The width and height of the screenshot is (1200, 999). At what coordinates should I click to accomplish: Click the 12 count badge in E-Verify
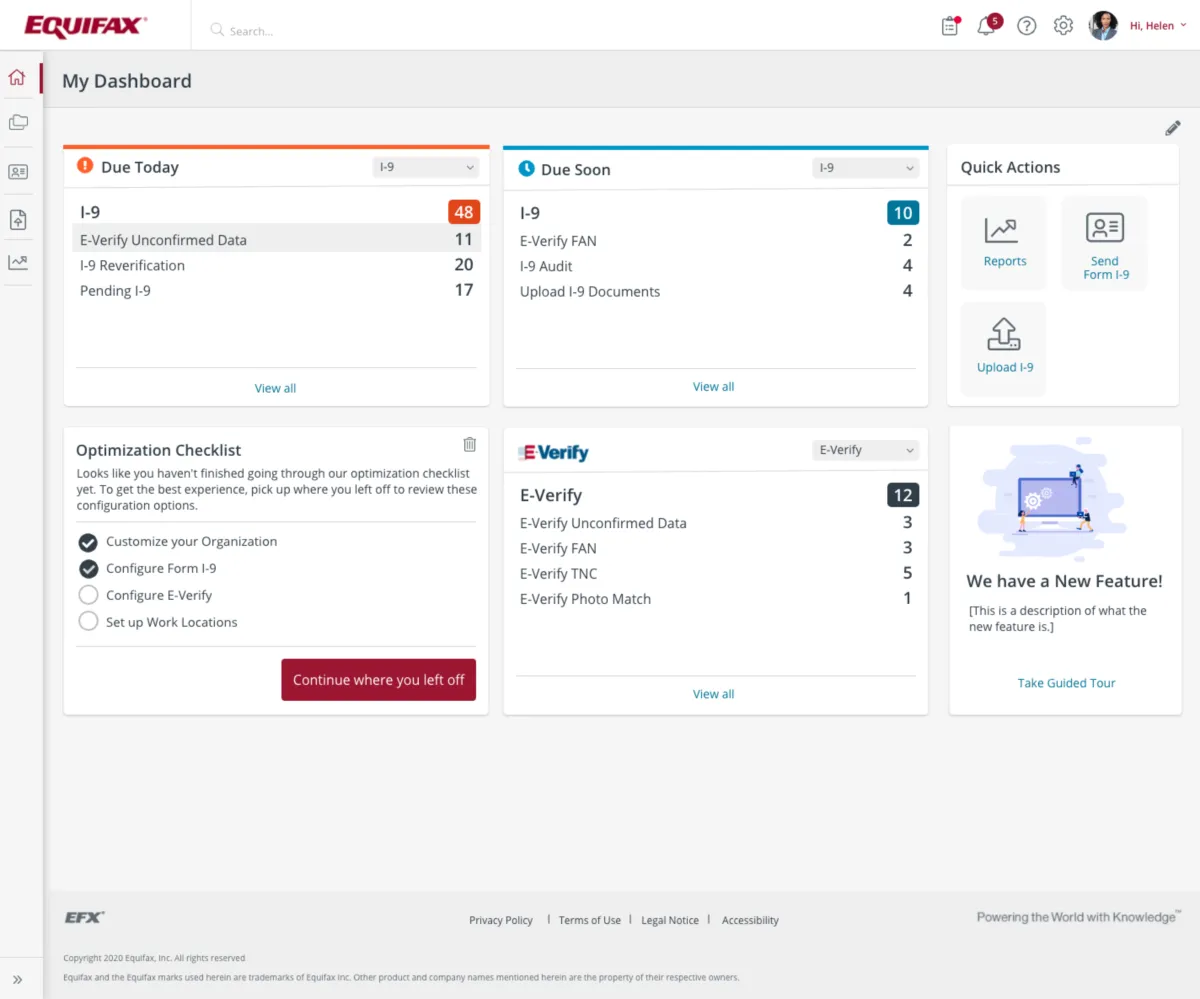point(903,495)
